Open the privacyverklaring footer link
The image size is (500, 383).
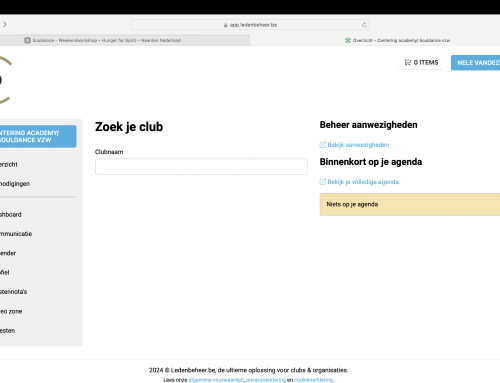266,380
